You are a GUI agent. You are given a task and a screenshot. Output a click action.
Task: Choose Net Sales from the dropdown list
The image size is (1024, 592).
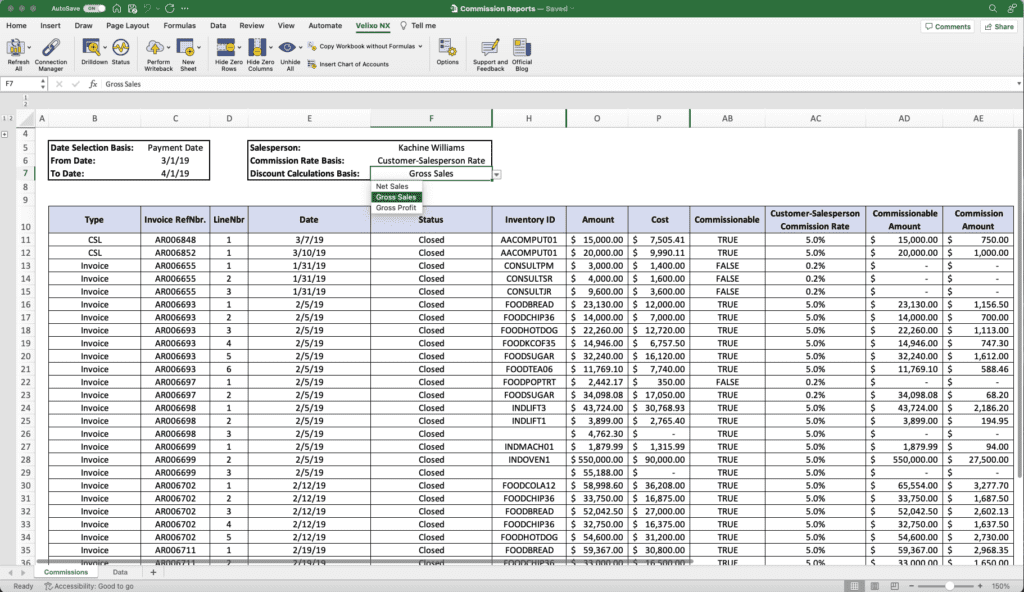397,186
